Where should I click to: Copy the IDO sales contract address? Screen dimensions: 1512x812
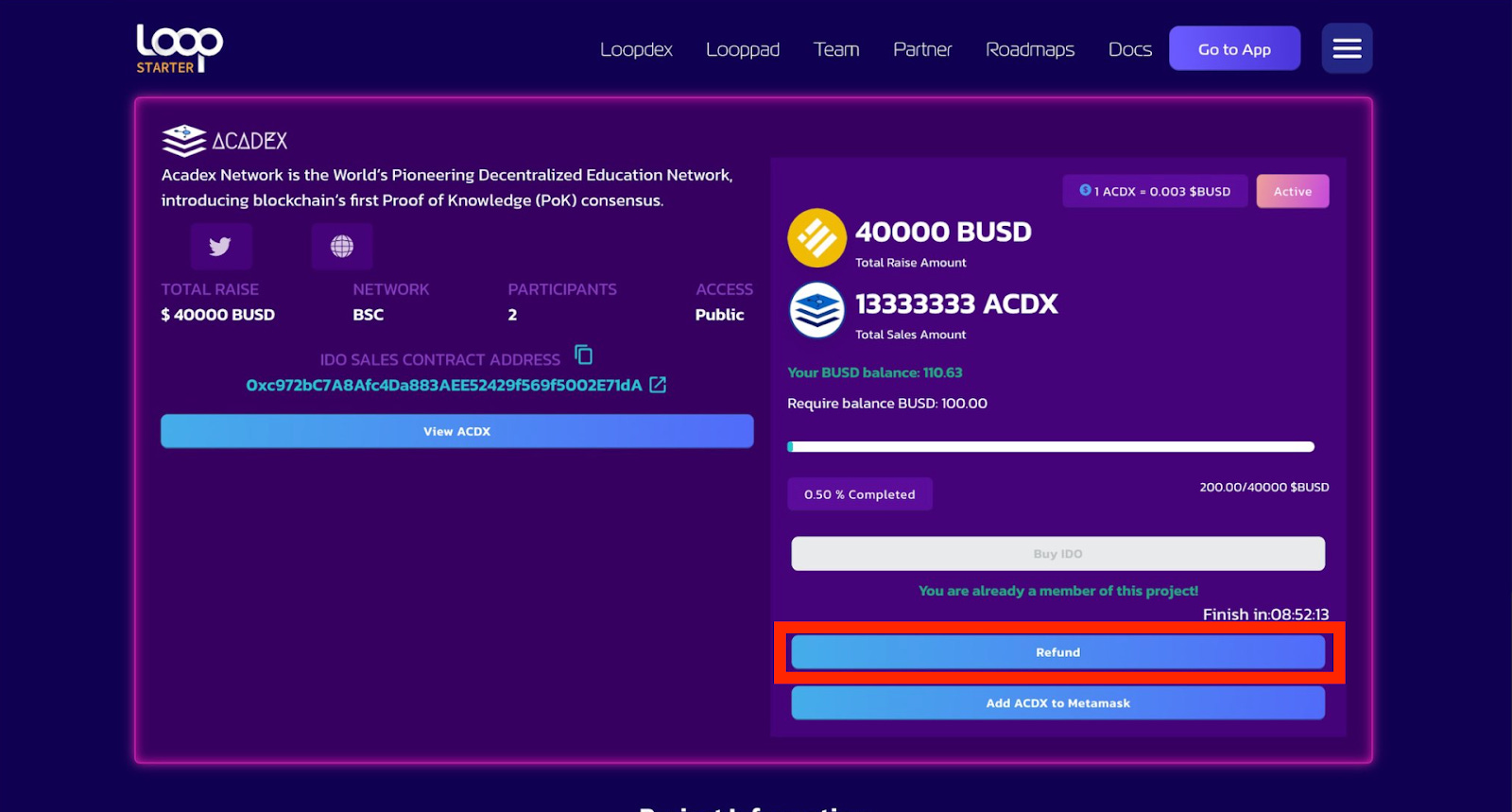584,354
